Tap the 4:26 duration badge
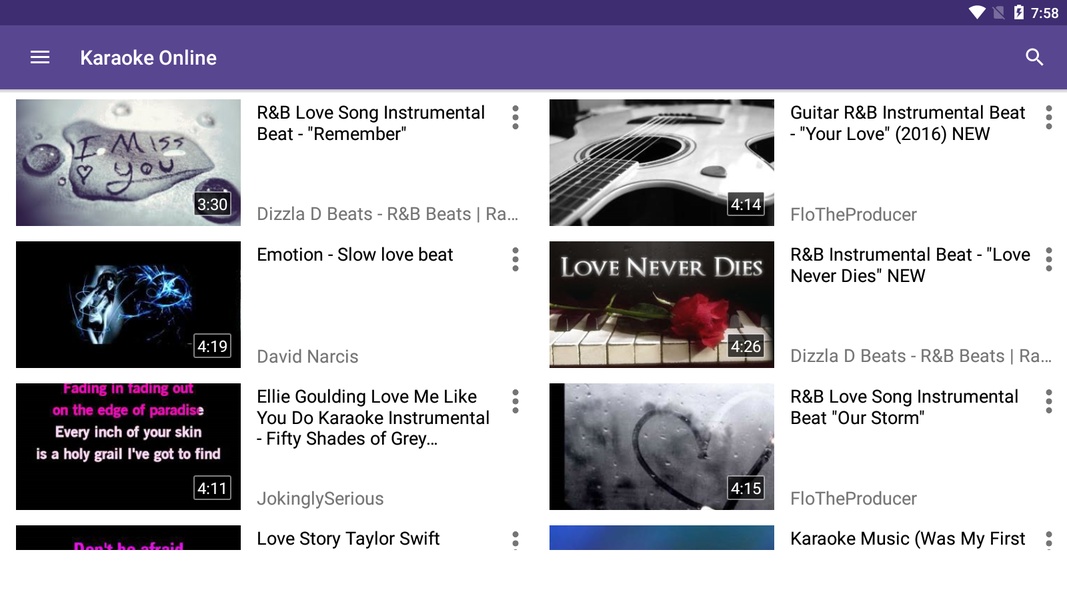Screen dimensions: 1067x600 click(x=746, y=346)
